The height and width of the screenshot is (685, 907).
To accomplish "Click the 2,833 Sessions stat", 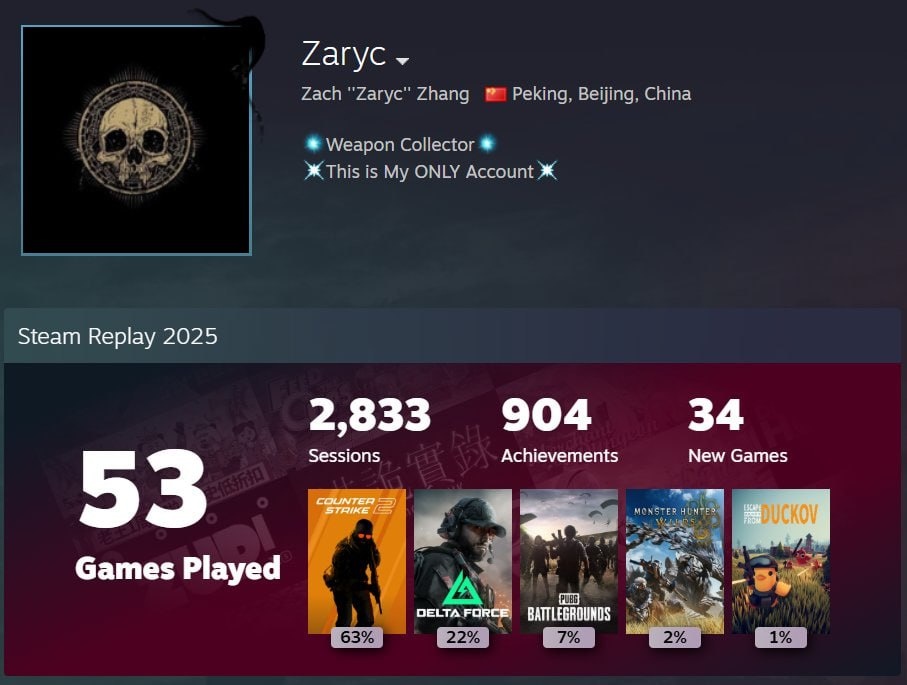I will coord(370,431).
